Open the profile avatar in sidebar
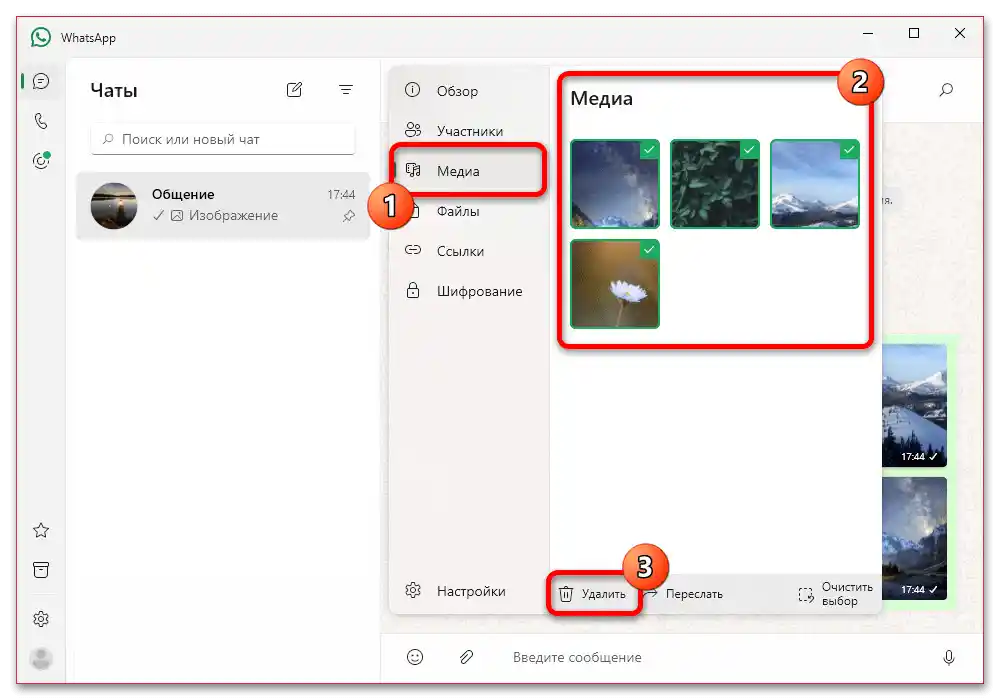 pos(41,659)
